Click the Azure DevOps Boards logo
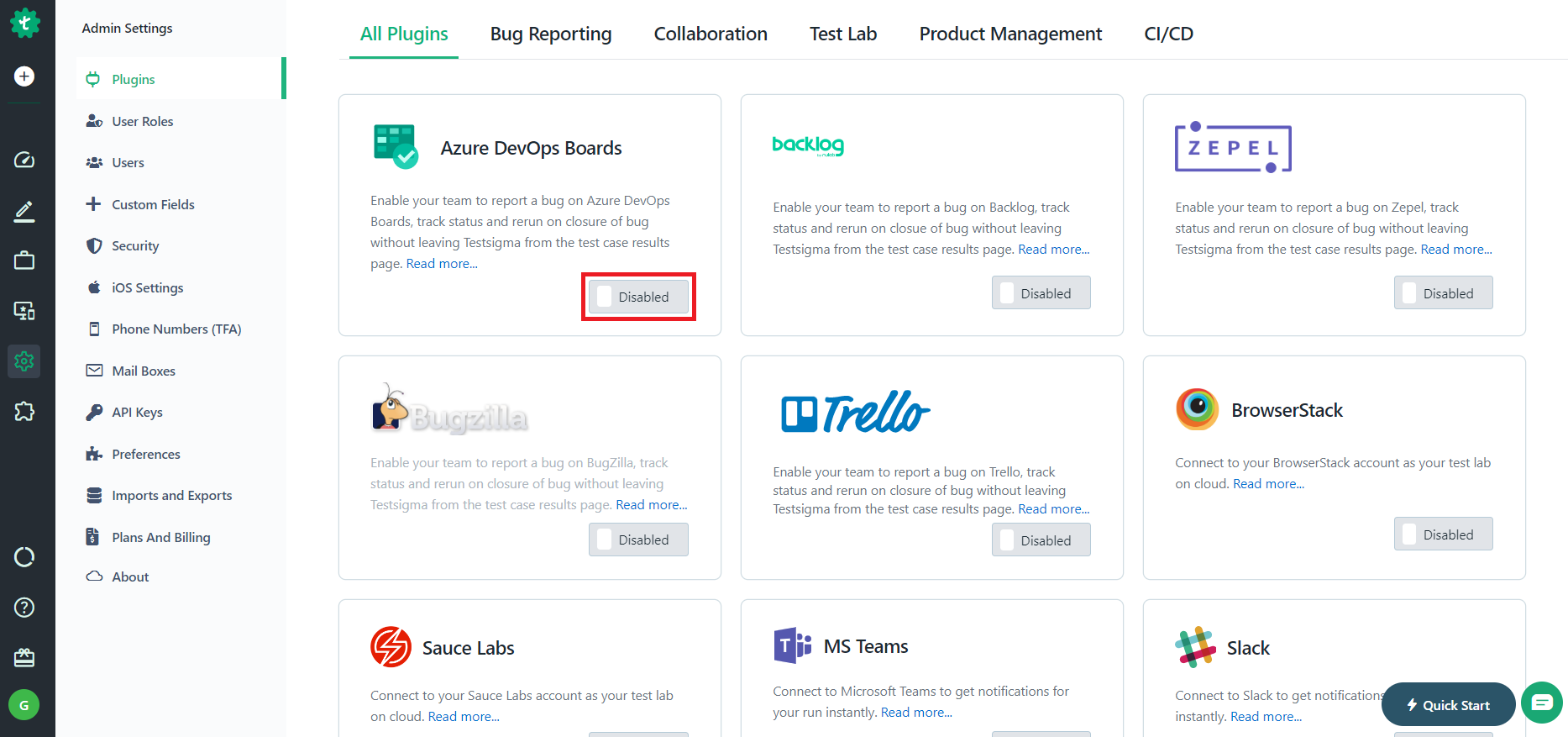The image size is (1568, 737). coord(396,147)
